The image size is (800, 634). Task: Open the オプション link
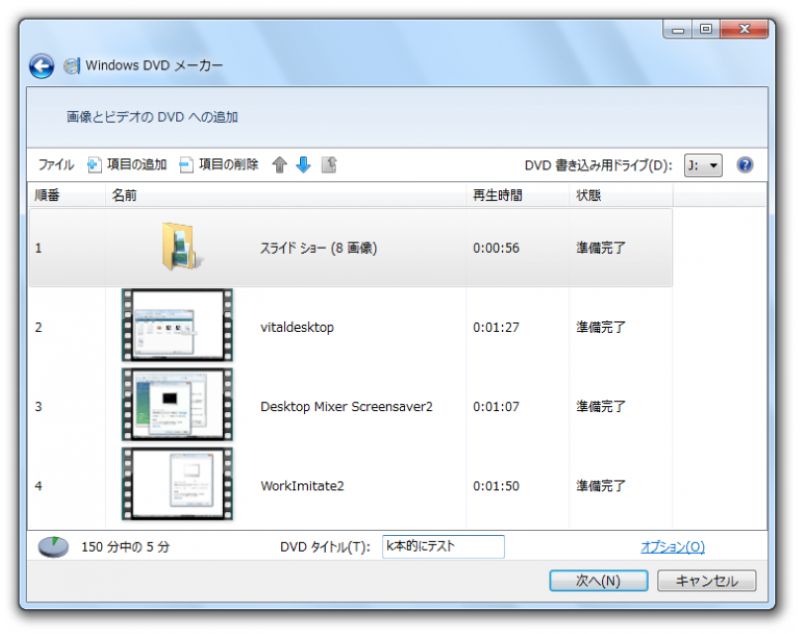click(x=674, y=546)
